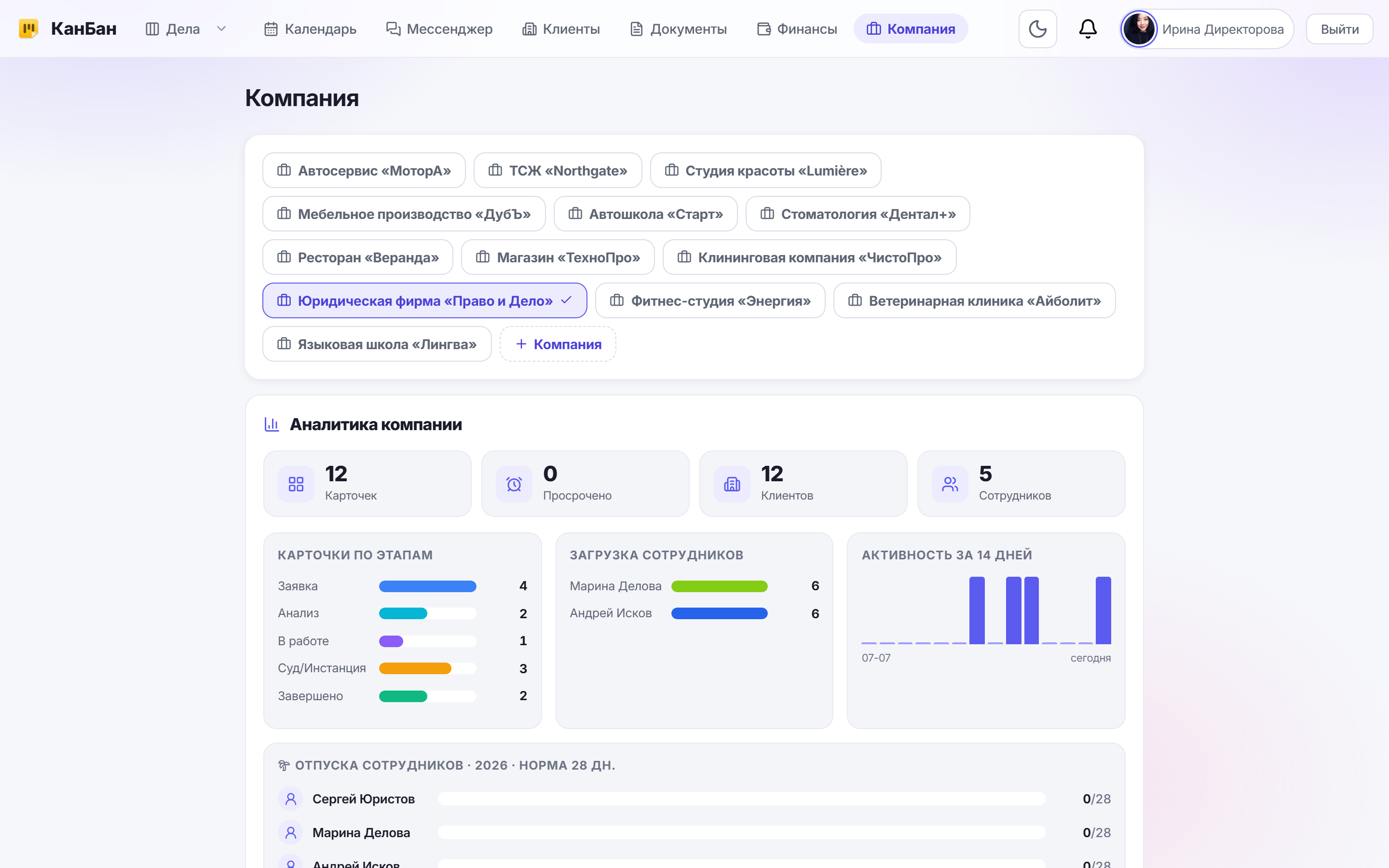Click the Карточек grid icon in analytics
Screen dimensions: 1389x868
click(296, 484)
